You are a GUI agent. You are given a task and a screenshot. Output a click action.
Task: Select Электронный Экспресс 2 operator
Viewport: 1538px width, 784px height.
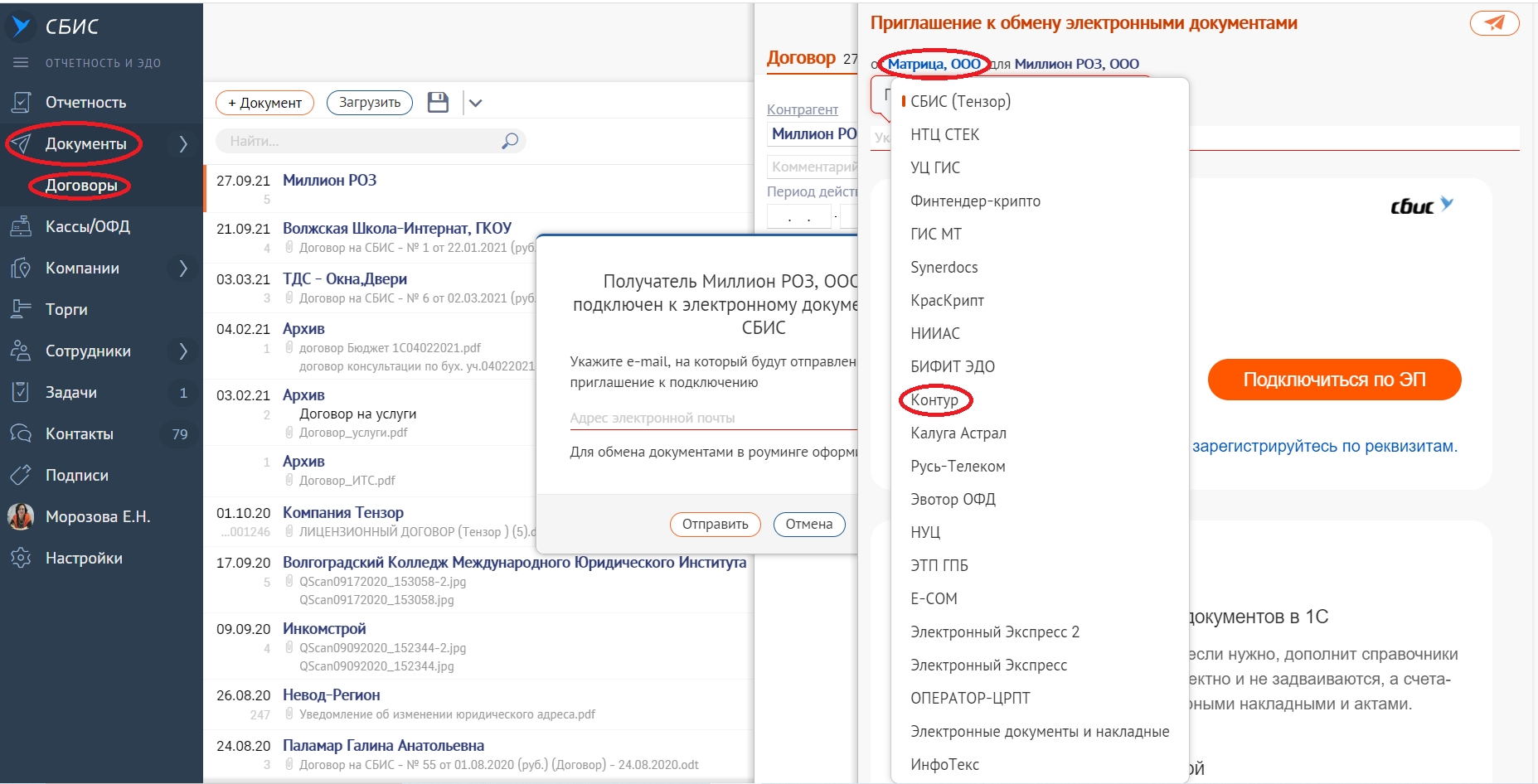click(x=1041, y=632)
